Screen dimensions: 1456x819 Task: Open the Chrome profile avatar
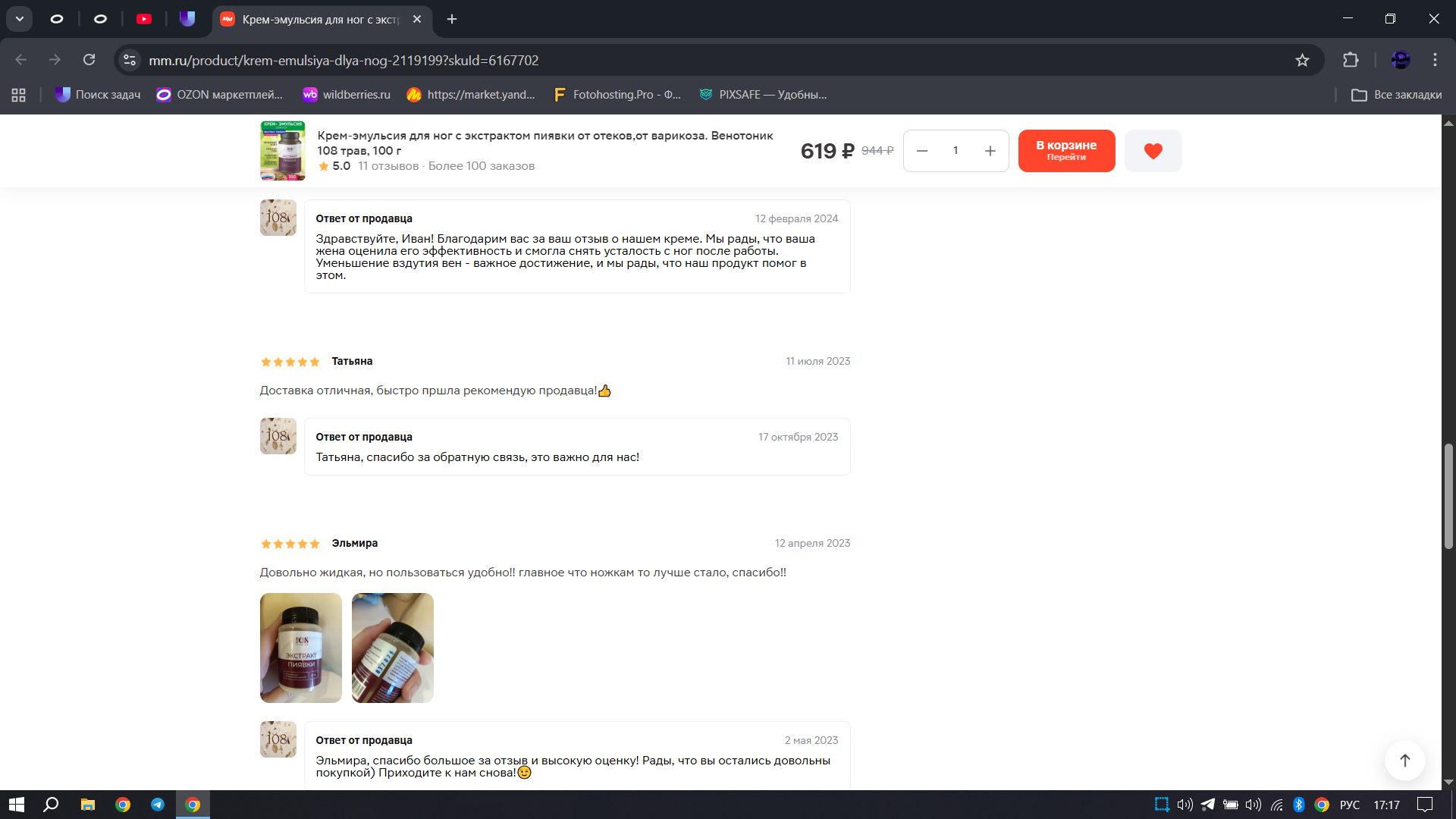tap(1400, 60)
